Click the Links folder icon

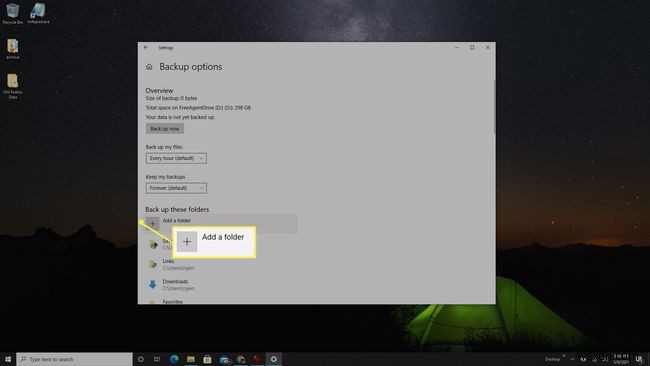[153, 264]
